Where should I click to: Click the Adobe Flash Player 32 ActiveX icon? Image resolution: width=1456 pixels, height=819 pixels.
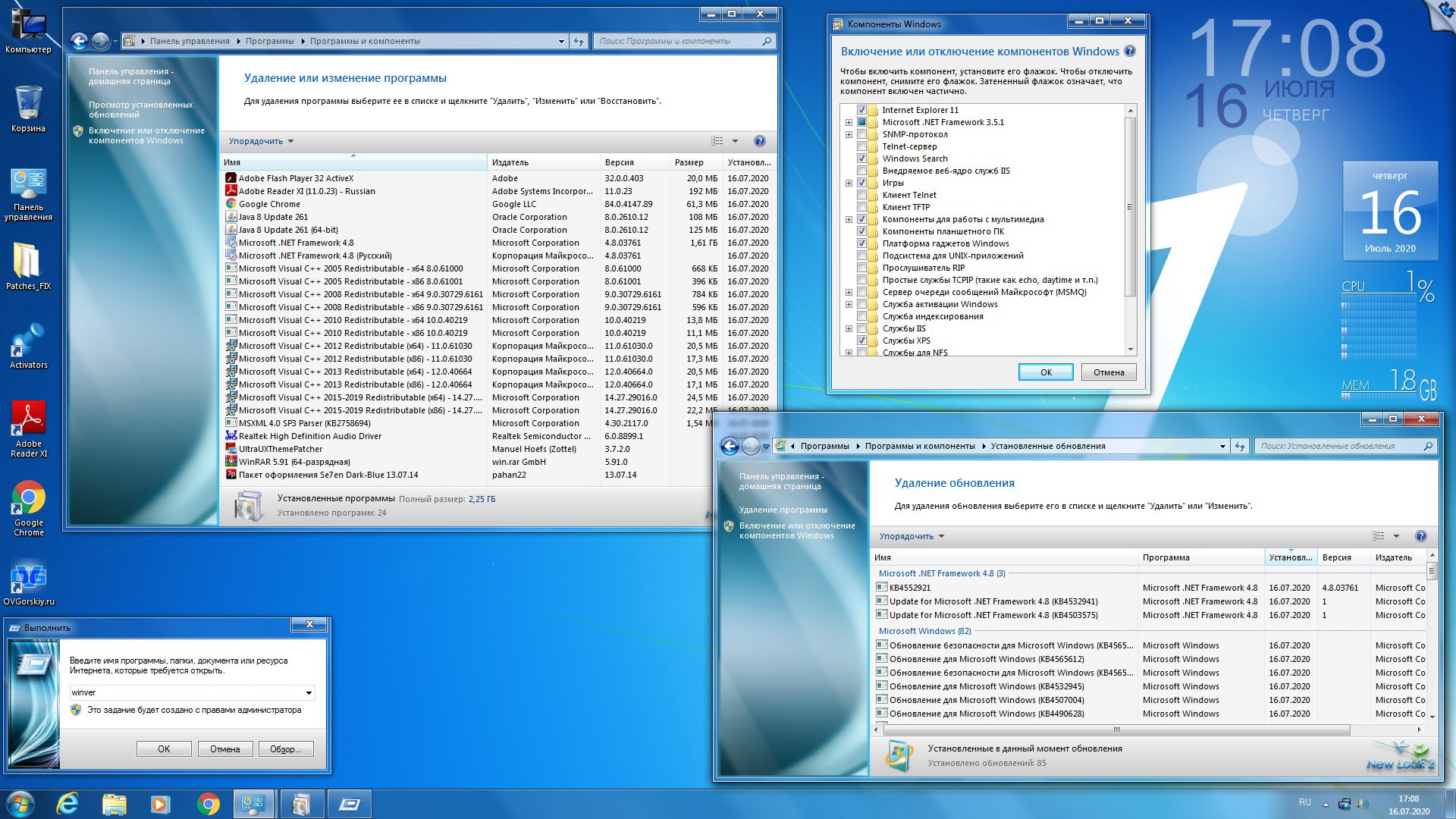pos(229,178)
